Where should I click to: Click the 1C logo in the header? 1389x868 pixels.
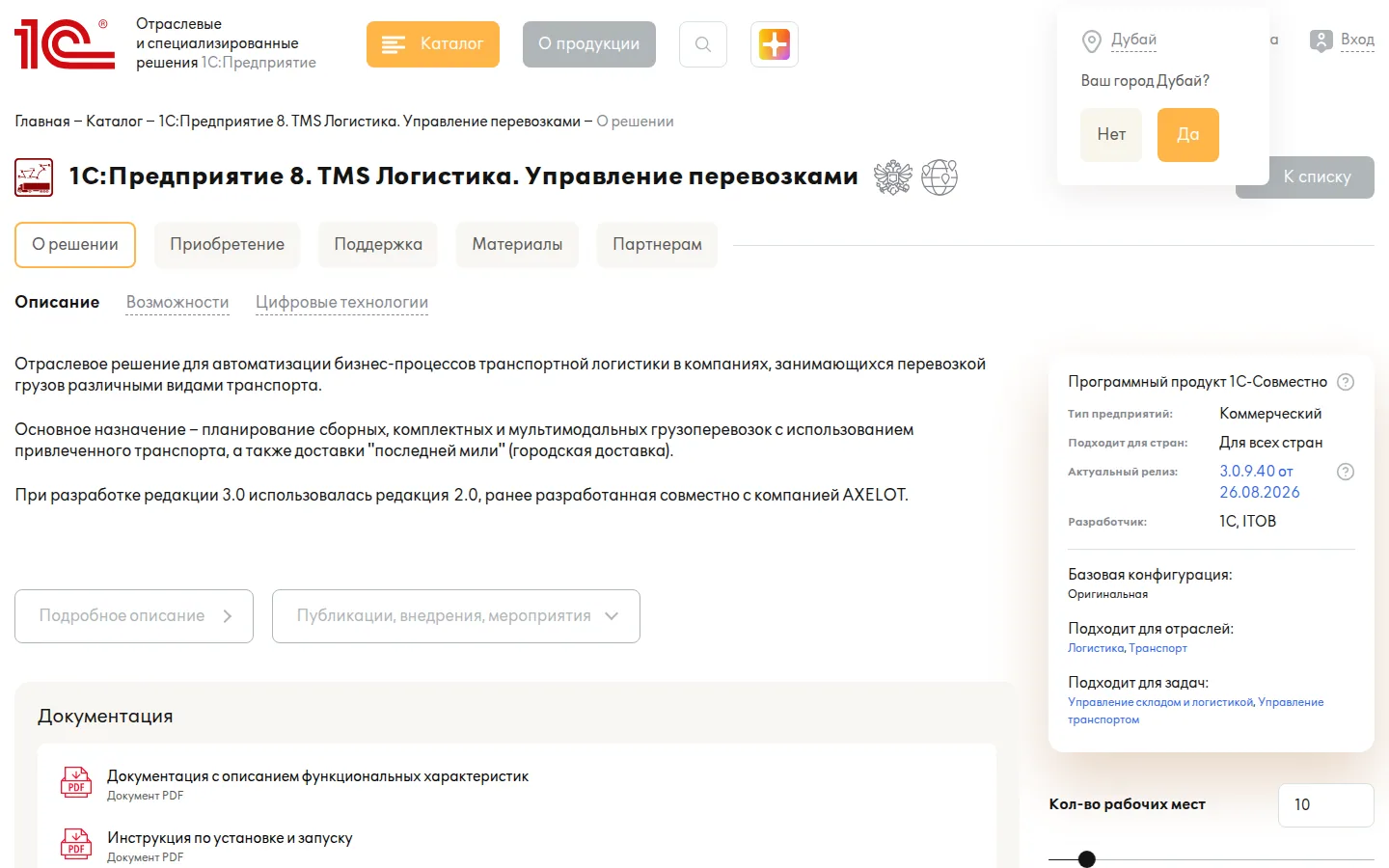(65, 44)
